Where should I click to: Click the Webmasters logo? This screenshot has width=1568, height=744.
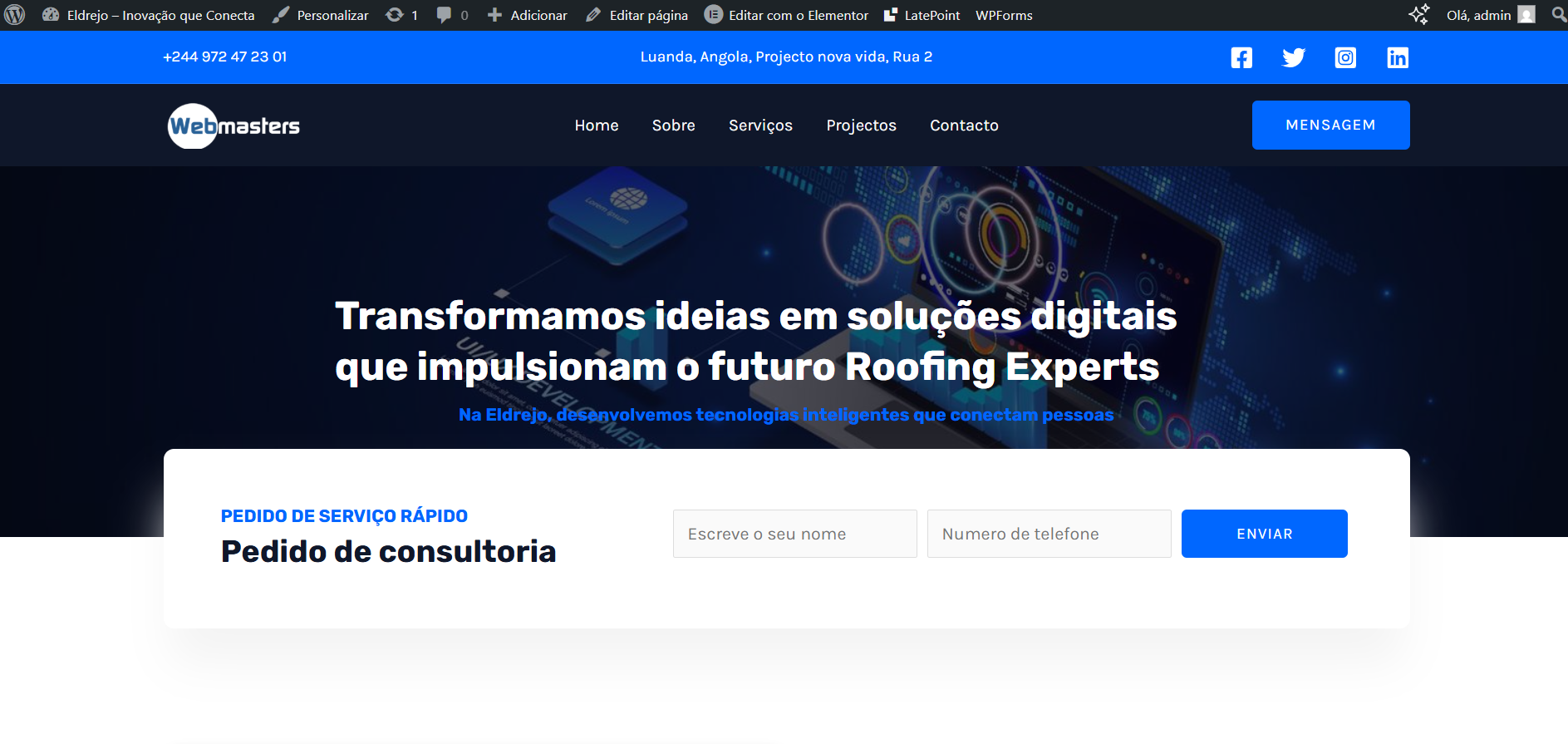pos(233,126)
